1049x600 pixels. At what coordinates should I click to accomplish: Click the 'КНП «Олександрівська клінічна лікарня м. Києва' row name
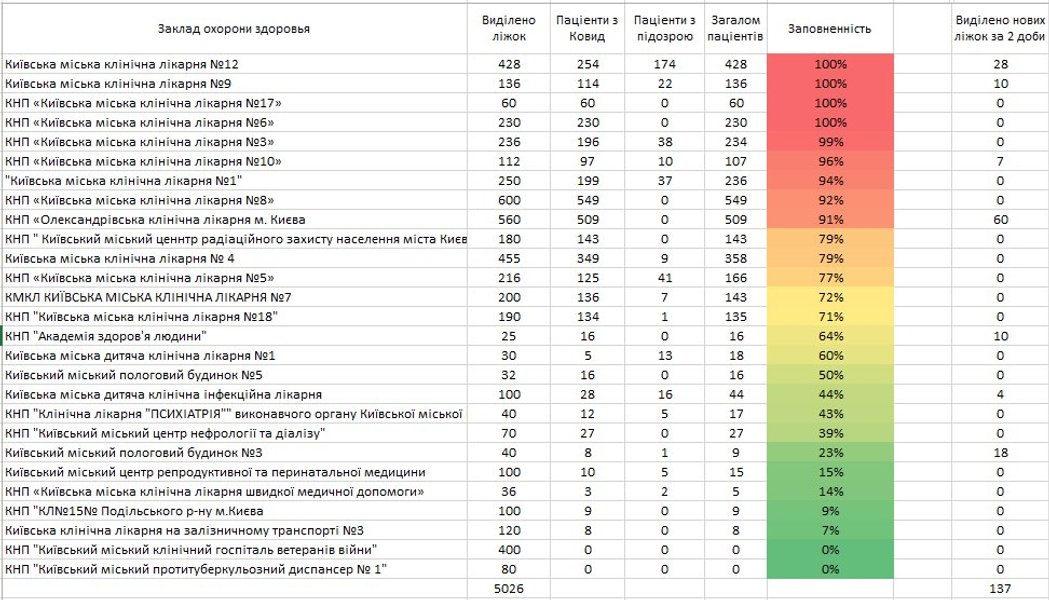pyautogui.click(x=155, y=219)
